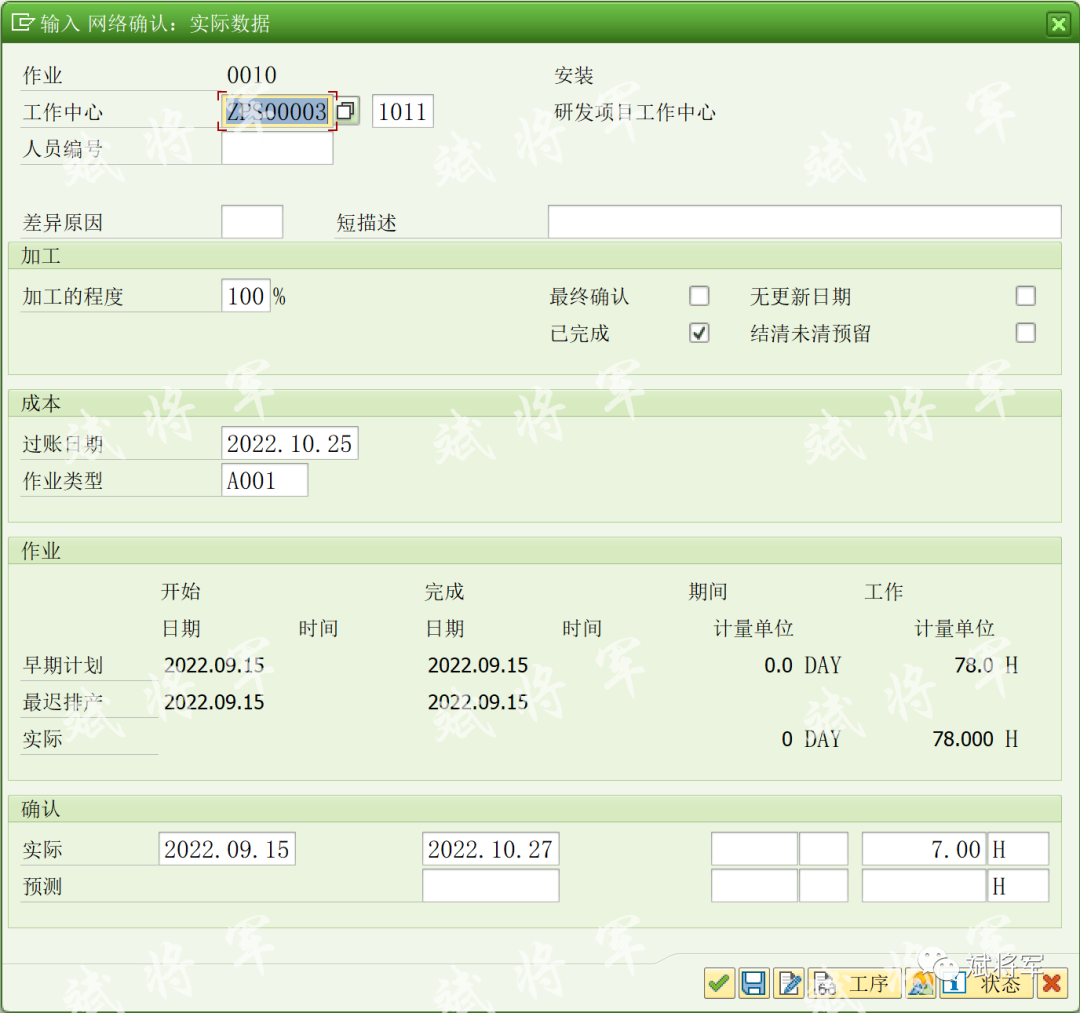Click the actual finish date field 2022.10.27
Image resolution: width=1080 pixels, height=1013 pixels.
(490, 849)
